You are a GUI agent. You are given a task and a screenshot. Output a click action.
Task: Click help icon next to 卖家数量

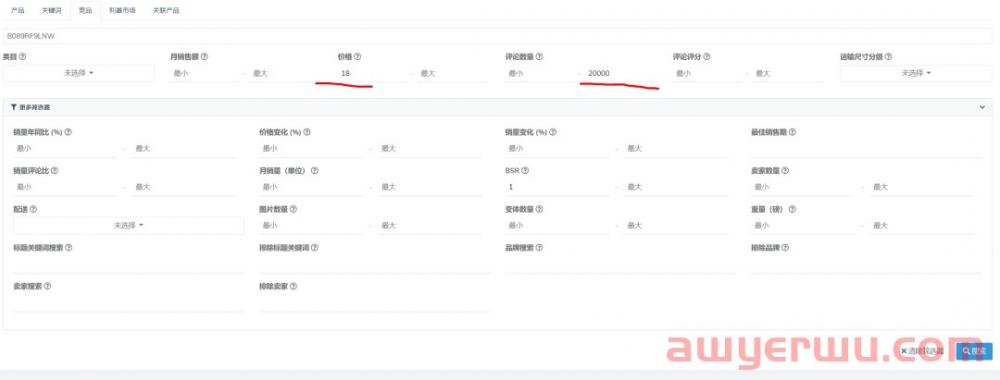coord(785,171)
